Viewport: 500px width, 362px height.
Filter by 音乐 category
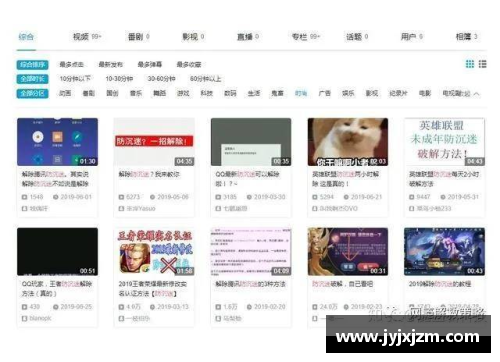click(136, 94)
